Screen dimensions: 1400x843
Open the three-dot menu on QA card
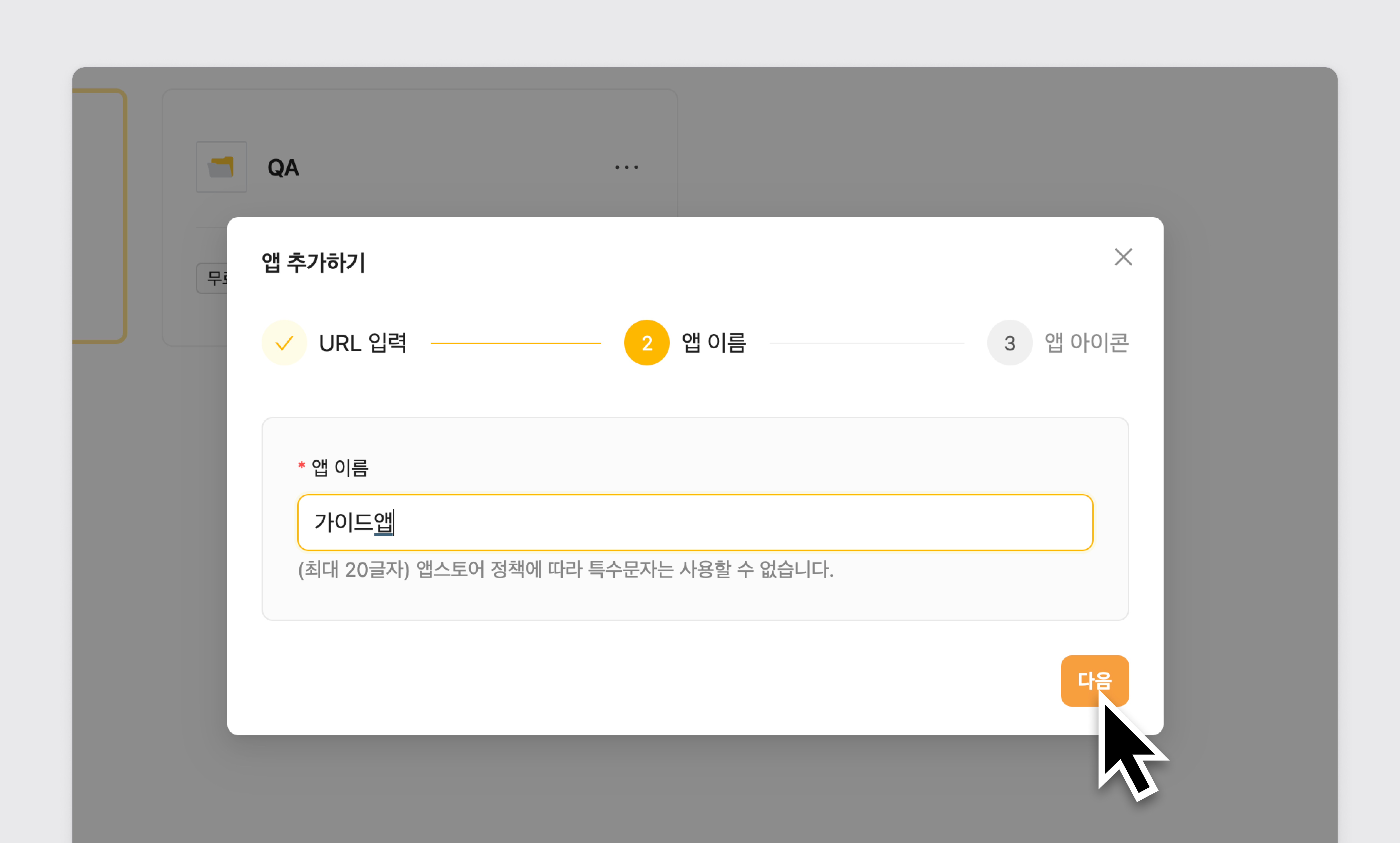point(626,167)
